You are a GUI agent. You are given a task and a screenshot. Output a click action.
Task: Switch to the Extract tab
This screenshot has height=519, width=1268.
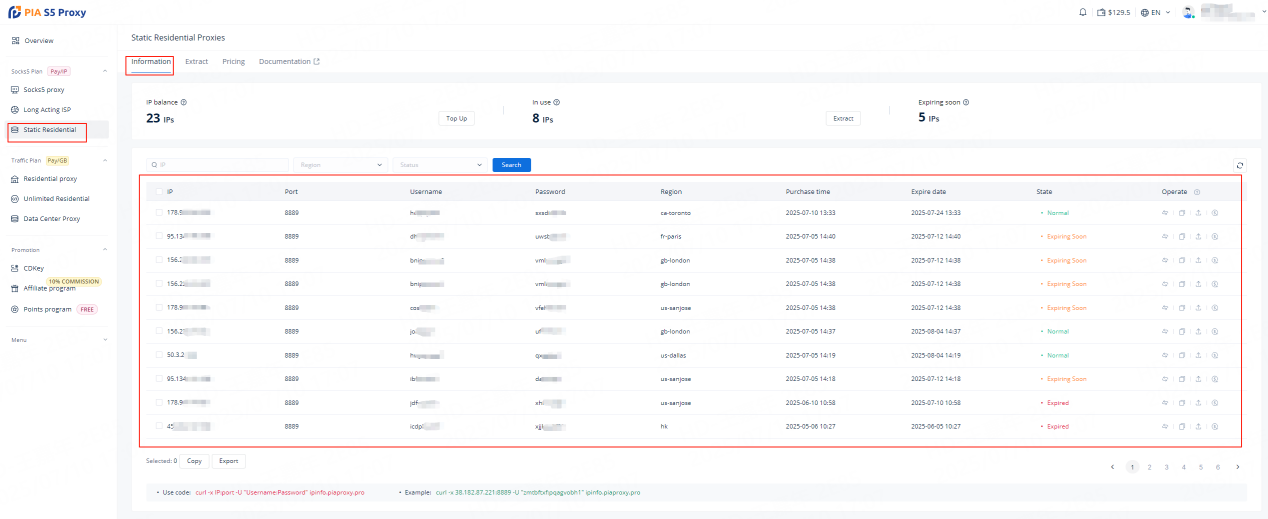196,62
